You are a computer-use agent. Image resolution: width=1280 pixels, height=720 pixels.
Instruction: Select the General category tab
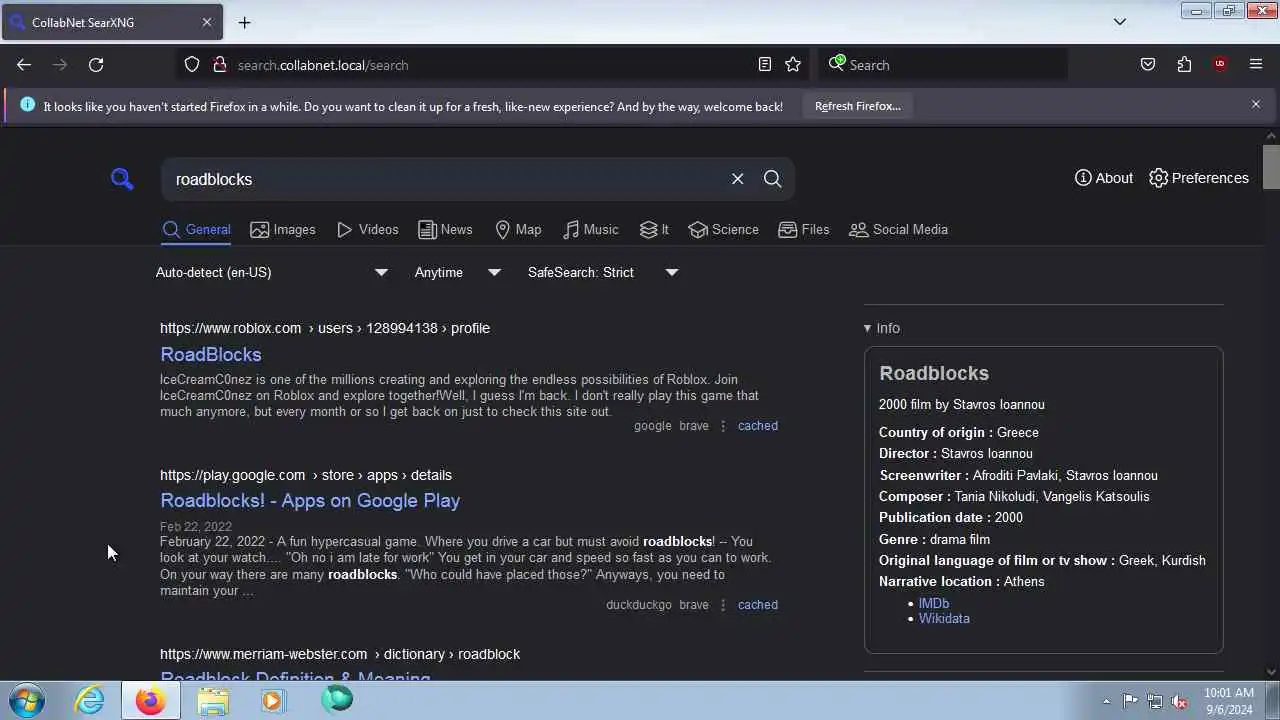[197, 229]
